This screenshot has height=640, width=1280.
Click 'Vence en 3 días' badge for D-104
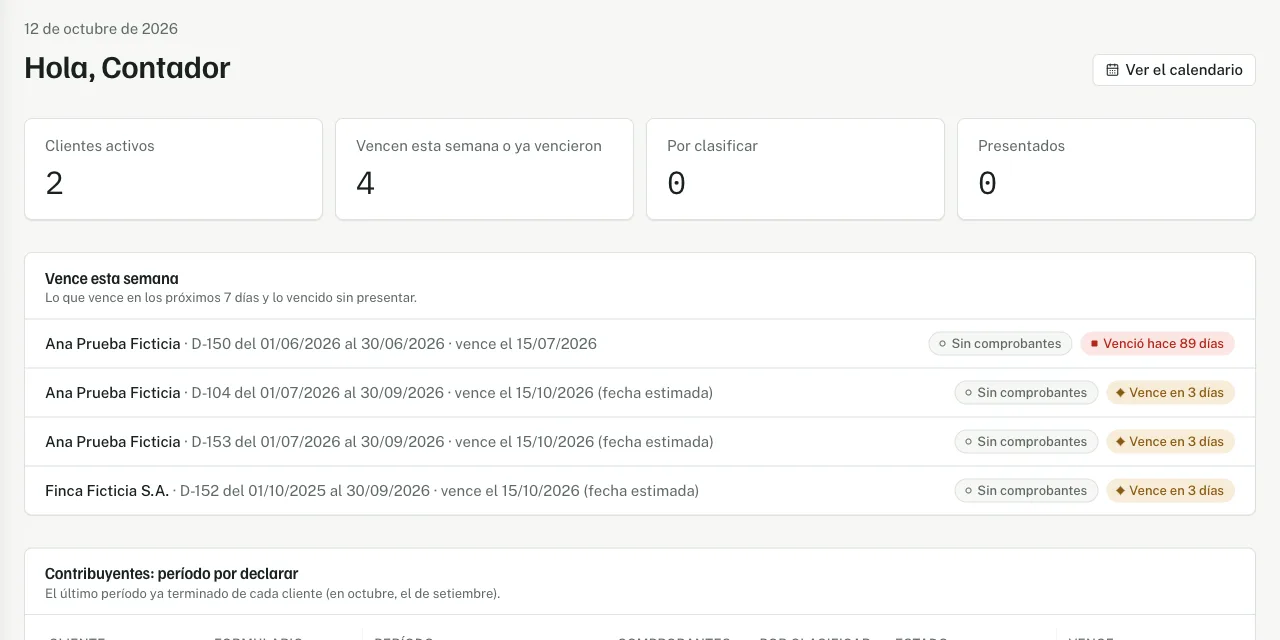(x=1170, y=393)
